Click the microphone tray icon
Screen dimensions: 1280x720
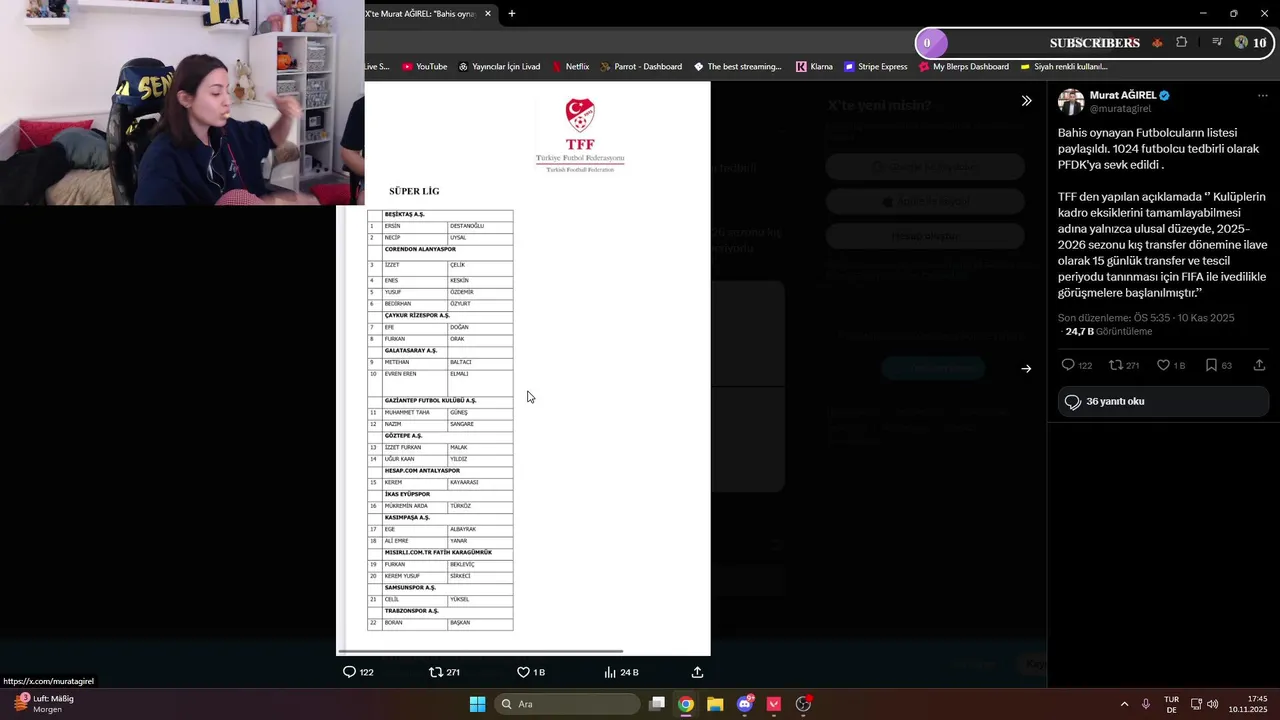pyautogui.click(x=1146, y=704)
